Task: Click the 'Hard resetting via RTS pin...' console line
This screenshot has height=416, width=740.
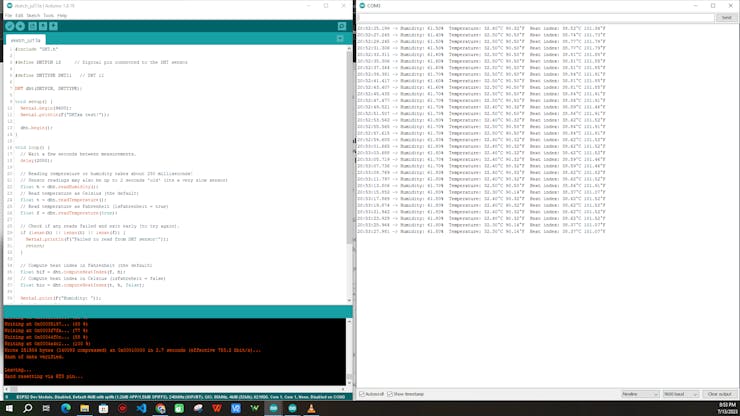Action: 43,377
